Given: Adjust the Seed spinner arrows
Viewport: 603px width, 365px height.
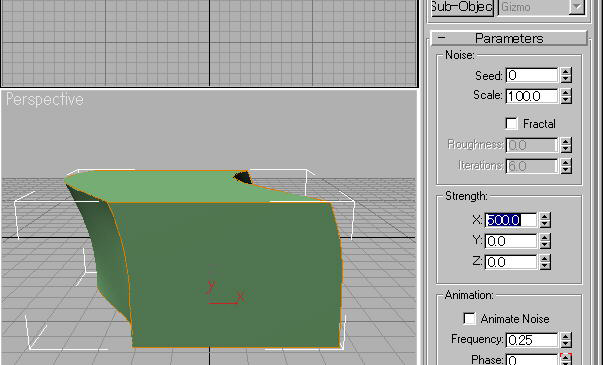Looking at the screenshot, I should pos(566,75).
